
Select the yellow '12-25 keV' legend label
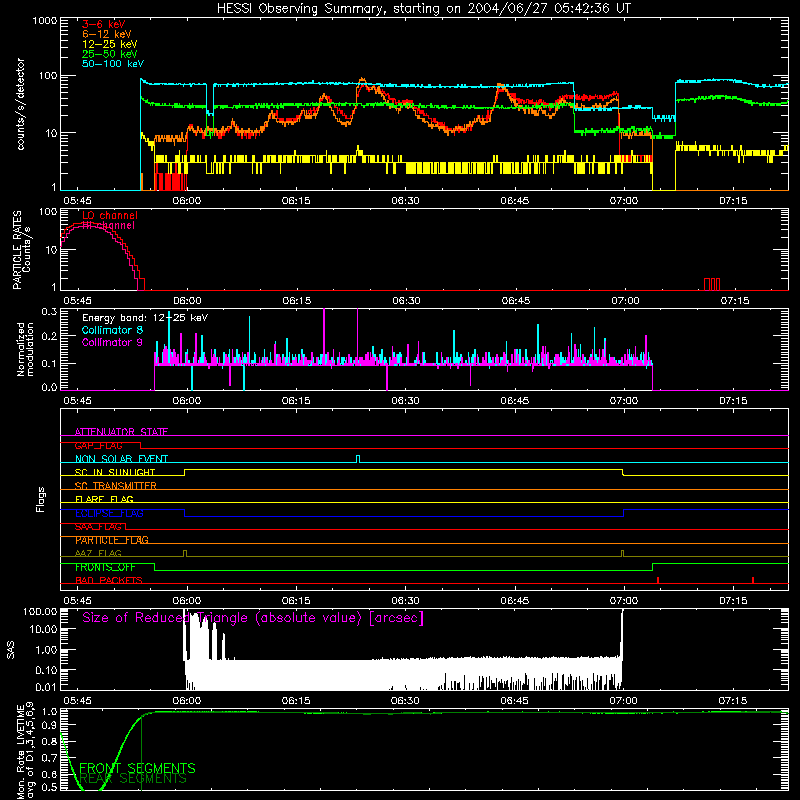pos(110,44)
